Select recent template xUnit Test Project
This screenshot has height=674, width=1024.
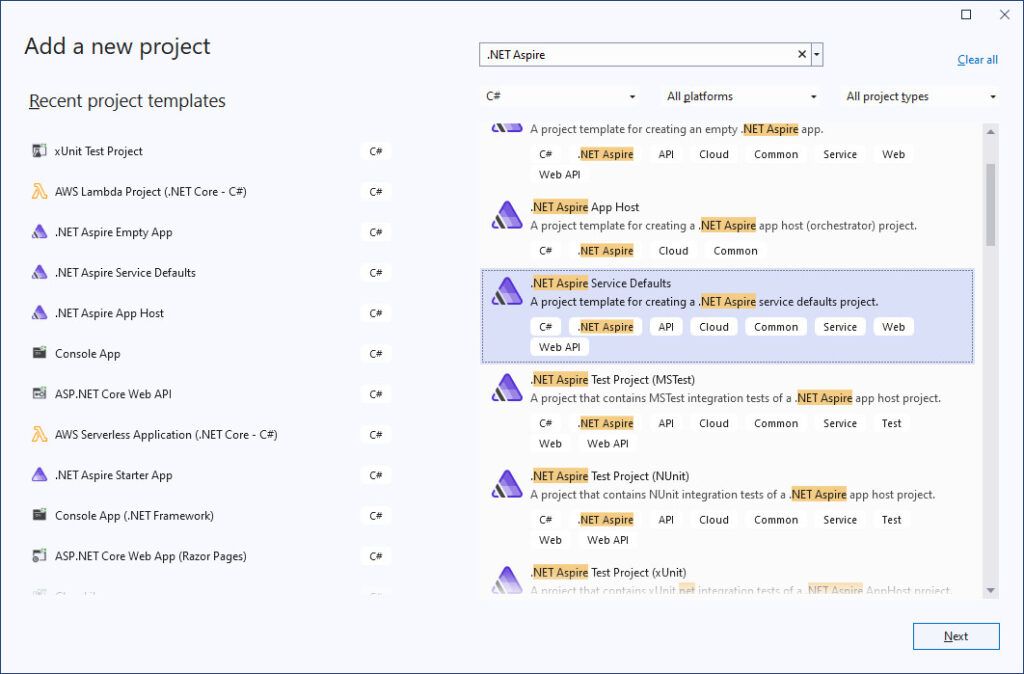click(99, 151)
